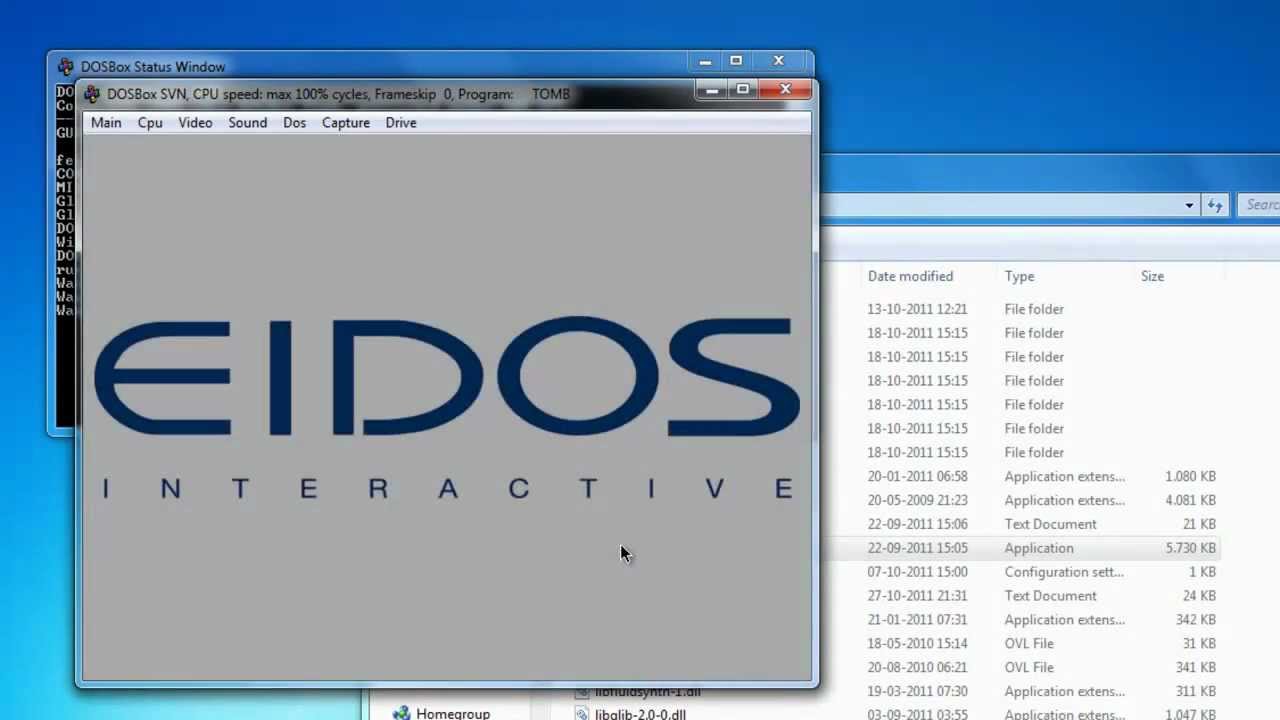Maximize the DOSBox SVN game window
Viewport: 1280px width, 720px height.
[x=742, y=90]
